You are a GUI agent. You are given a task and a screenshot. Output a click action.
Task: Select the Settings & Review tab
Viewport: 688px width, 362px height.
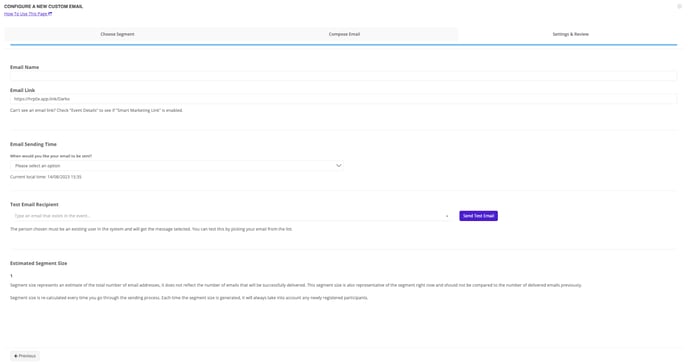(x=570, y=34)
